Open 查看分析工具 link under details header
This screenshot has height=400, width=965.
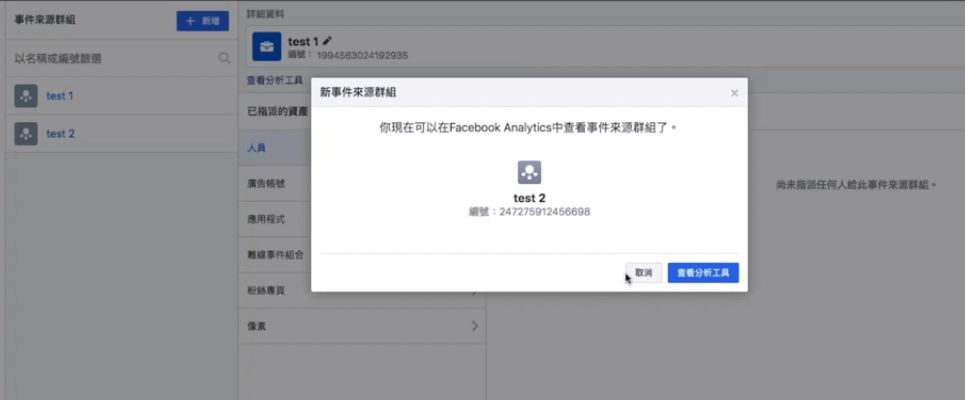[274, 79]
